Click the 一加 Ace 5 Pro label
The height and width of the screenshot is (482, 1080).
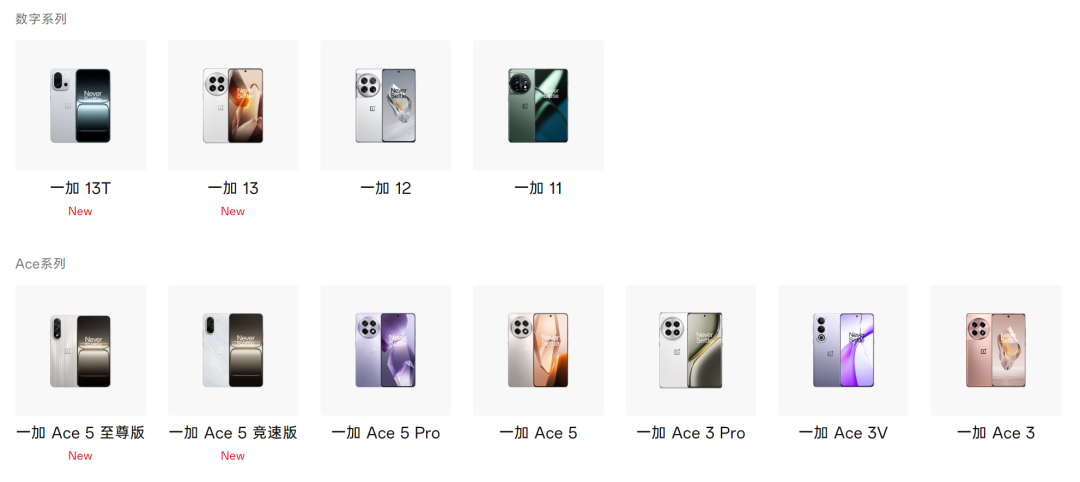pyautogui.click(x=386, y=433)
